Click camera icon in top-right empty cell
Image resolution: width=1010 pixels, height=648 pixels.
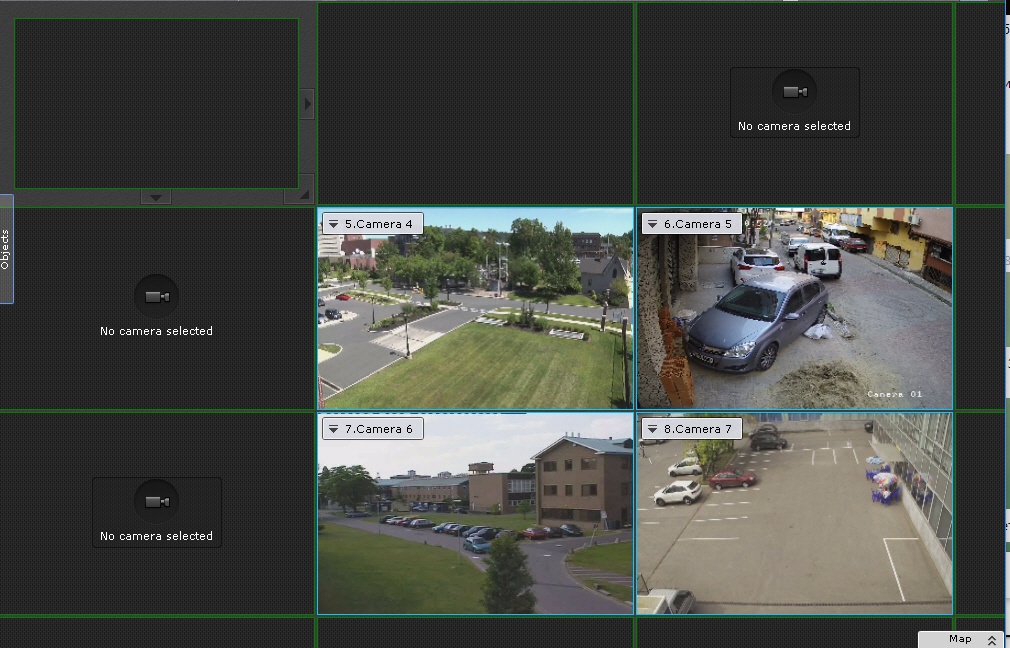[795, 92]
